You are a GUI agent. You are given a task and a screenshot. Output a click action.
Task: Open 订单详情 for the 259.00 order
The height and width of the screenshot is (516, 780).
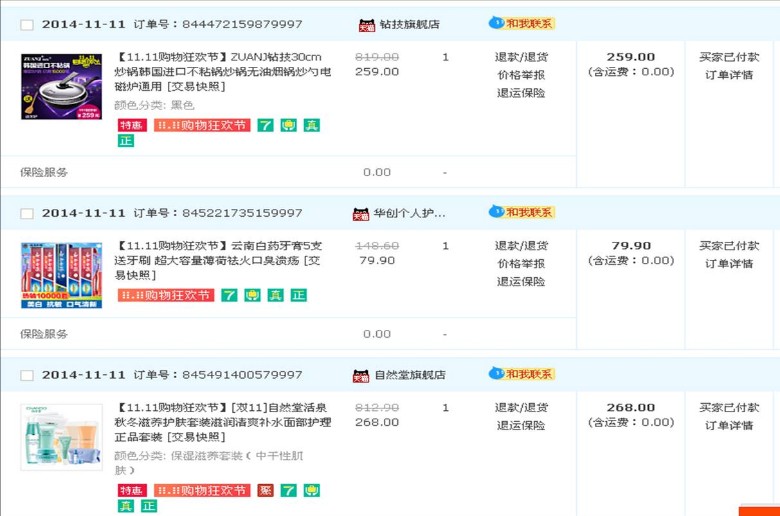pos(729,75)
